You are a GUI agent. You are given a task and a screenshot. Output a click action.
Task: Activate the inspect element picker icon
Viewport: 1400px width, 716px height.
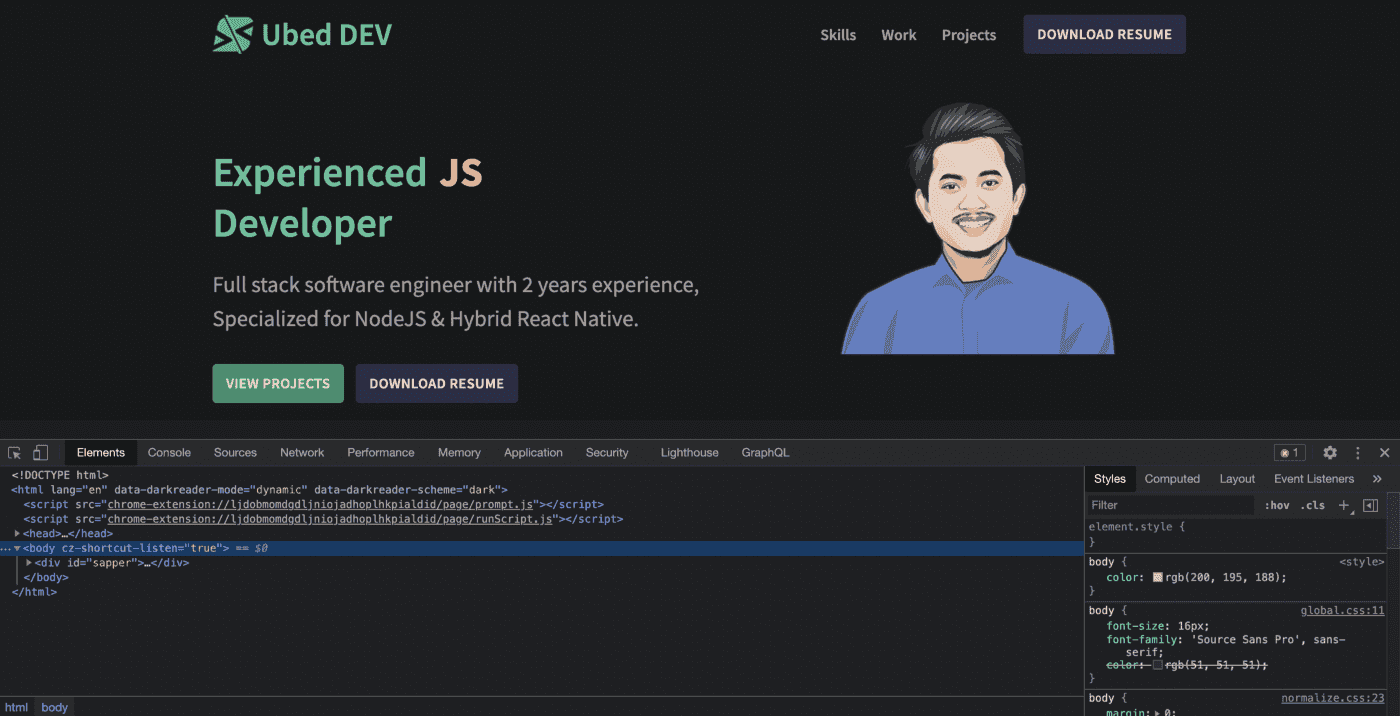tap(15, 453)
